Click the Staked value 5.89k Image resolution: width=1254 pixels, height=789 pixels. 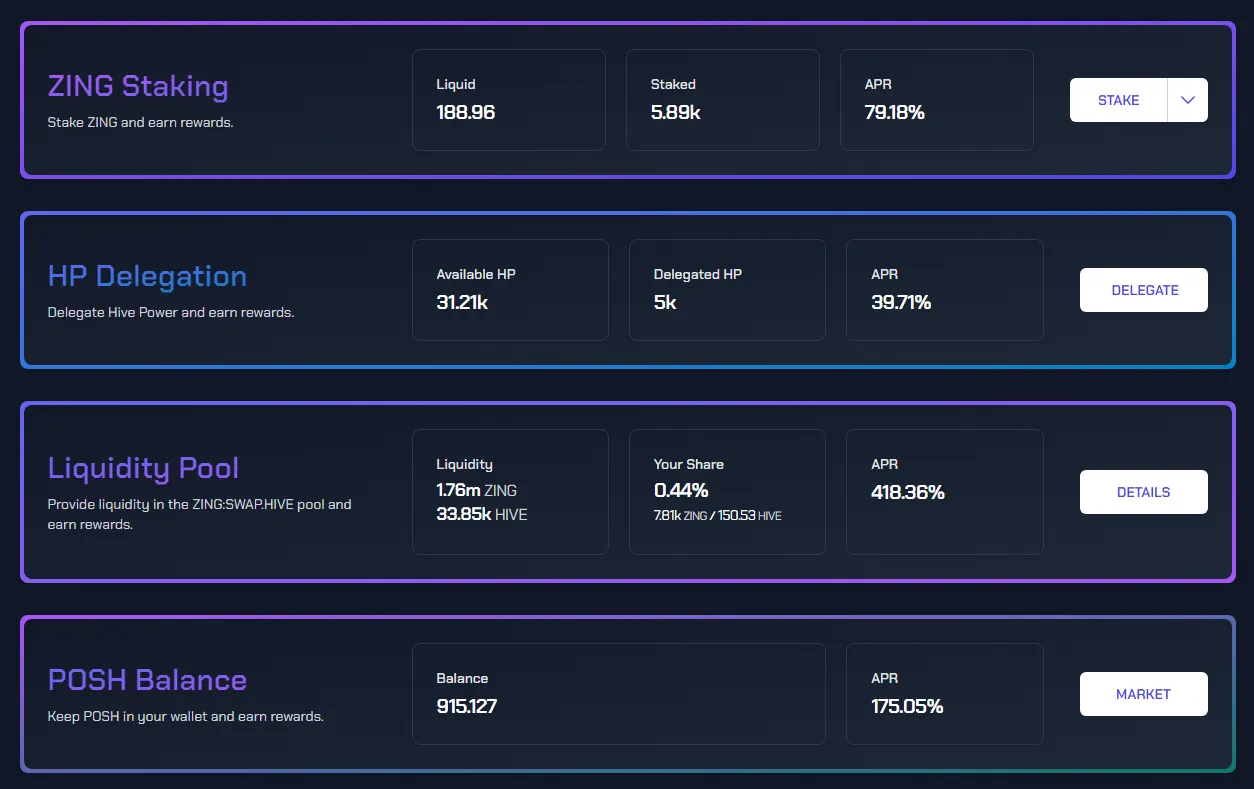coord(675,112)
